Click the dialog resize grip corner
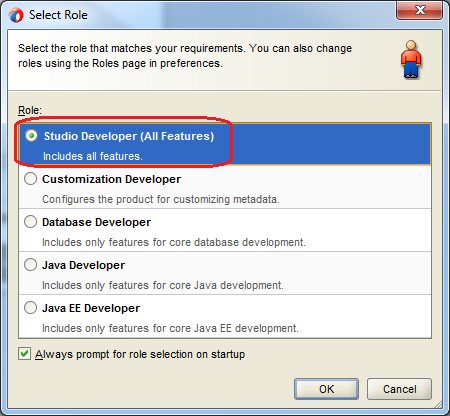The width and height of the screenshot is (450, 416). pos(438,404)
